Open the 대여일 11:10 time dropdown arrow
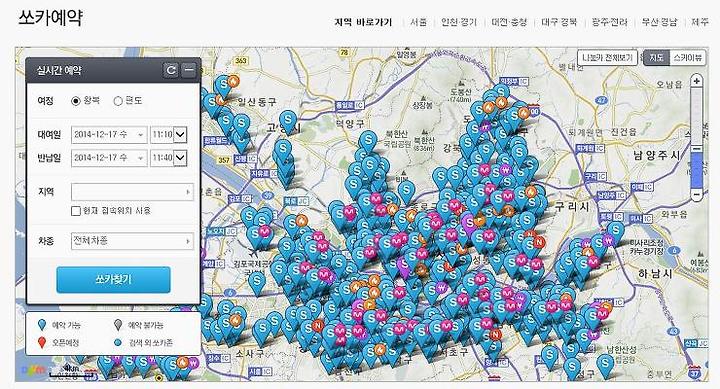 [x=180, y=135]
